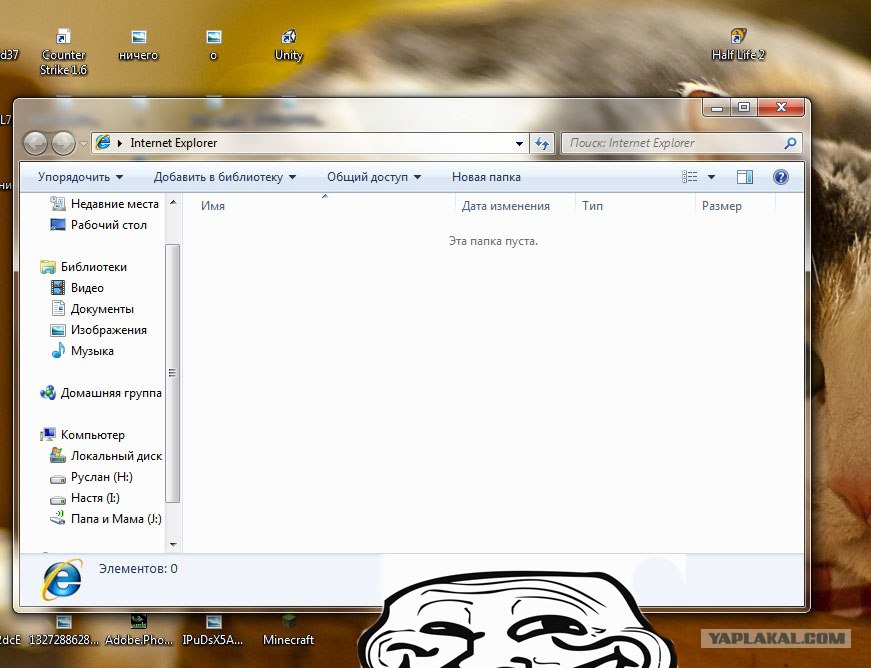Click the Computer monitor icon
This screenshot has width=871, height=668.
click(48, 434)
